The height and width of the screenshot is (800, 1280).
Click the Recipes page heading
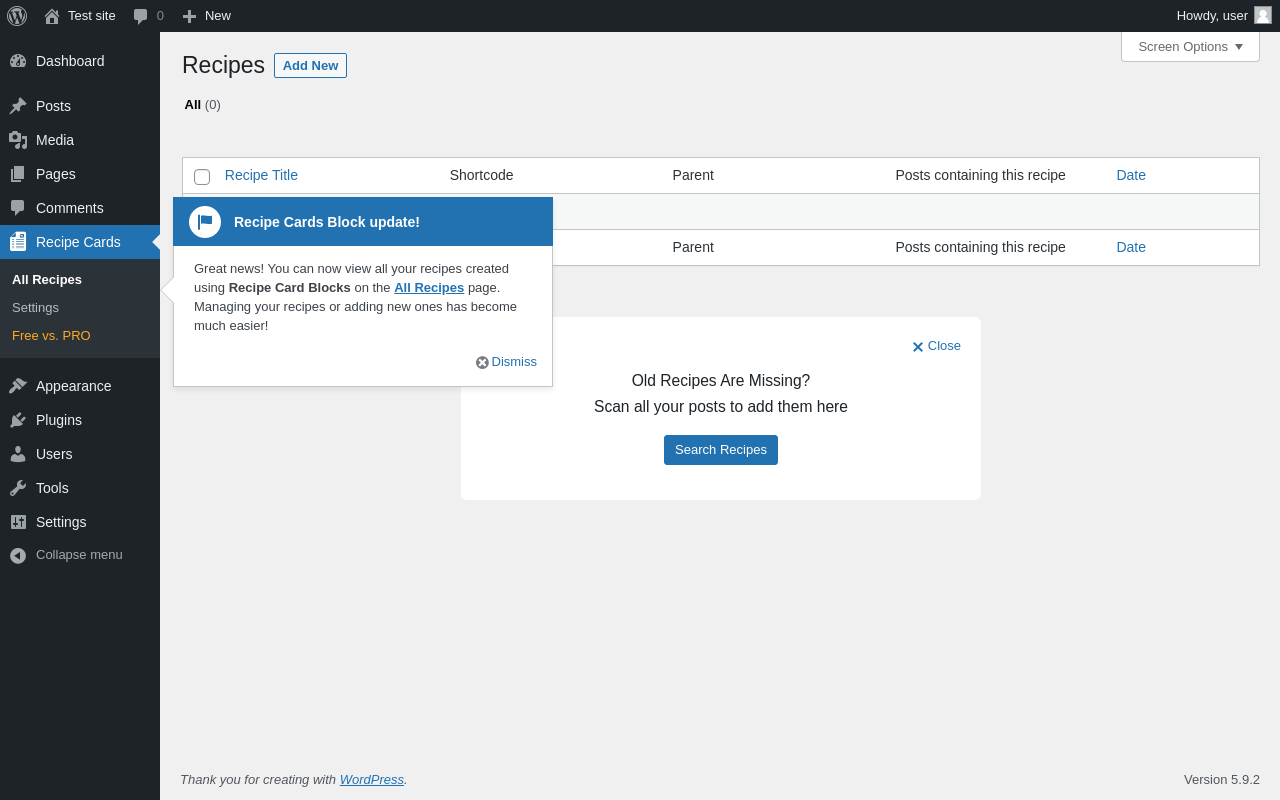223,65
